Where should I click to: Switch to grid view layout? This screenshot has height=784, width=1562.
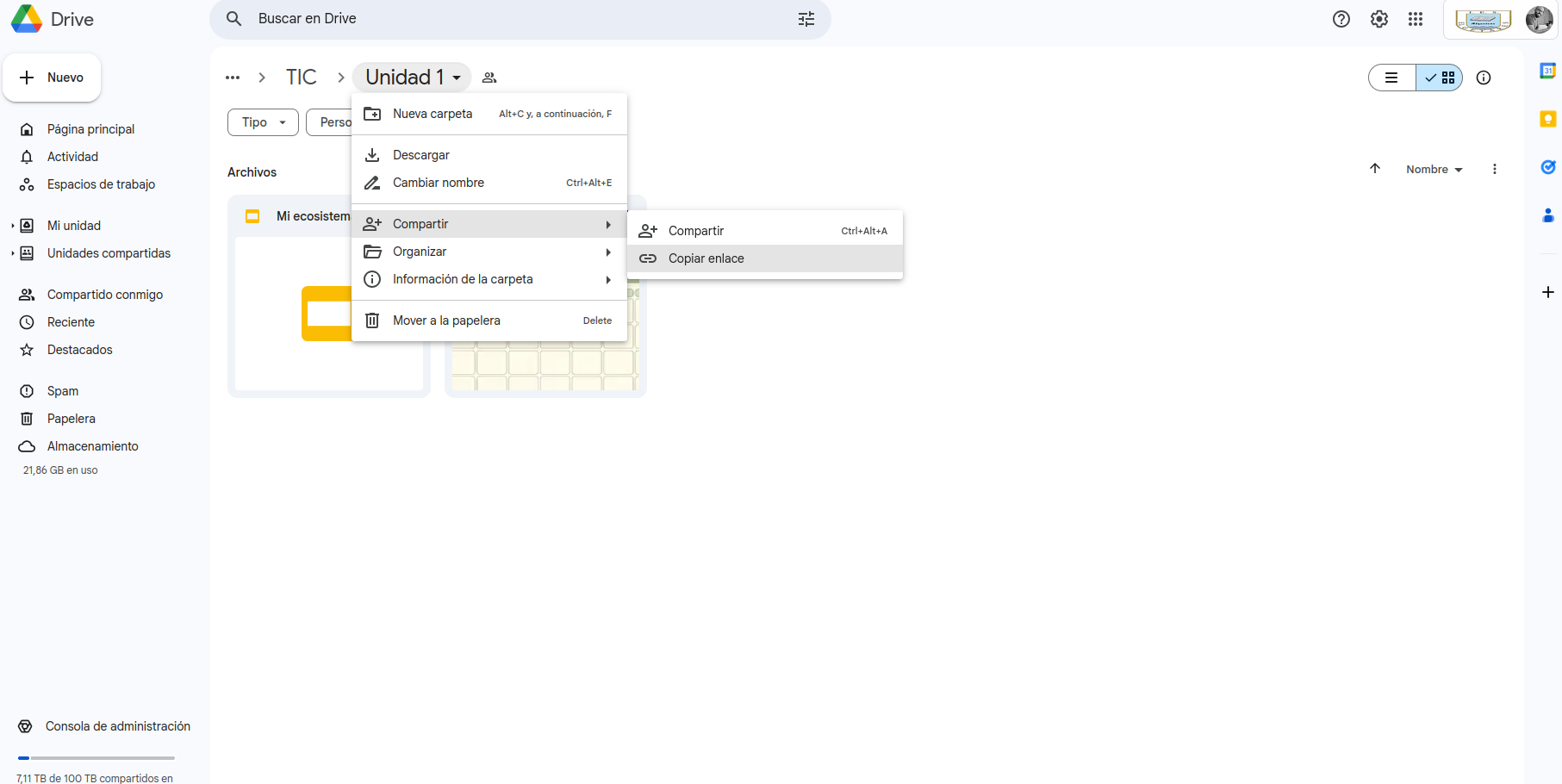coord(1440,78)
